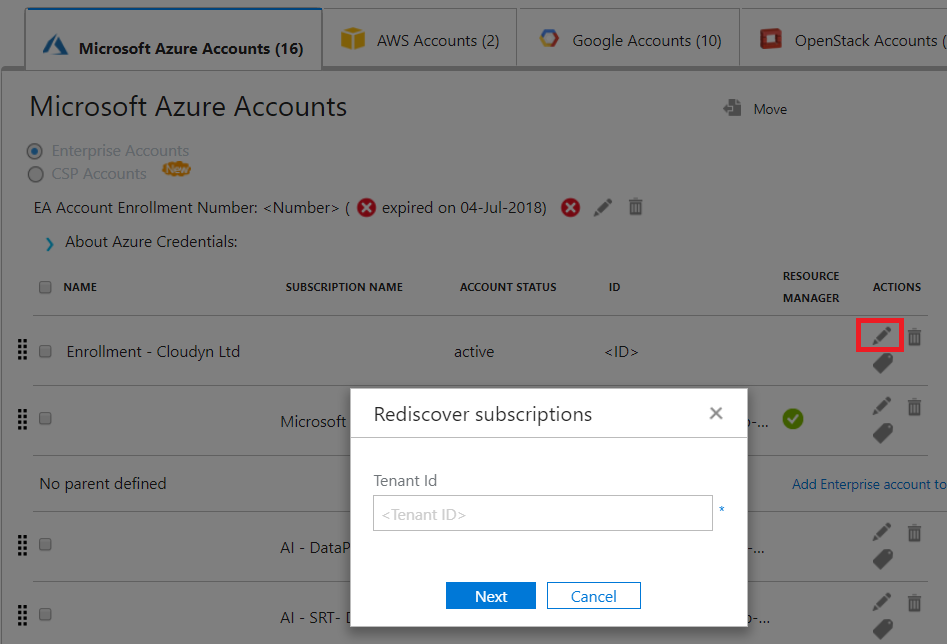Click the NAME column header

click(80, 287)
